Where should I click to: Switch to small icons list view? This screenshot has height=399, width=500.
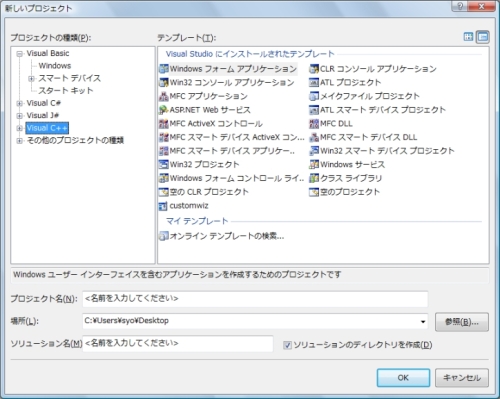[x=483, y=37]
